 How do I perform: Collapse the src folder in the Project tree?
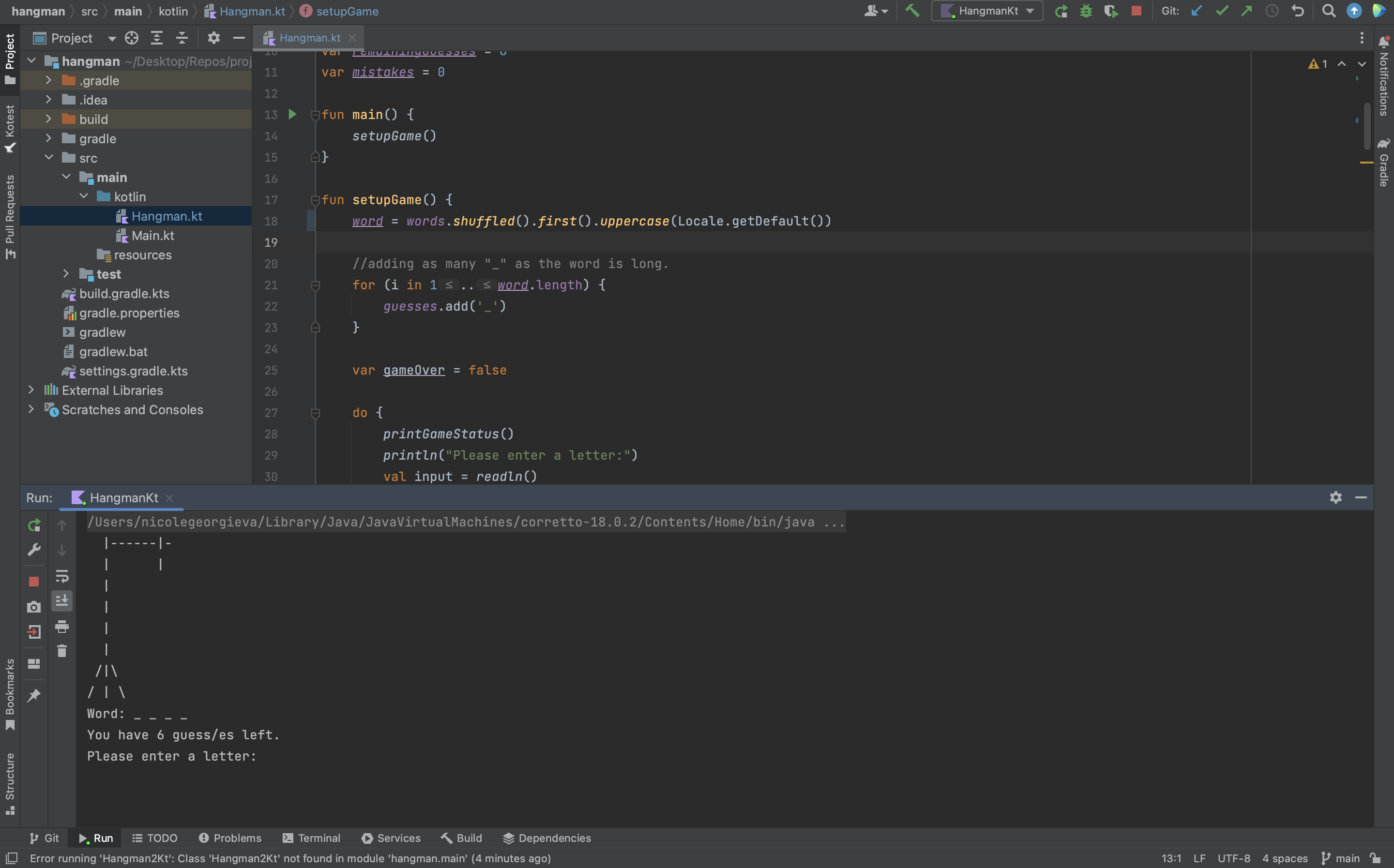click(x=49, y=157)
